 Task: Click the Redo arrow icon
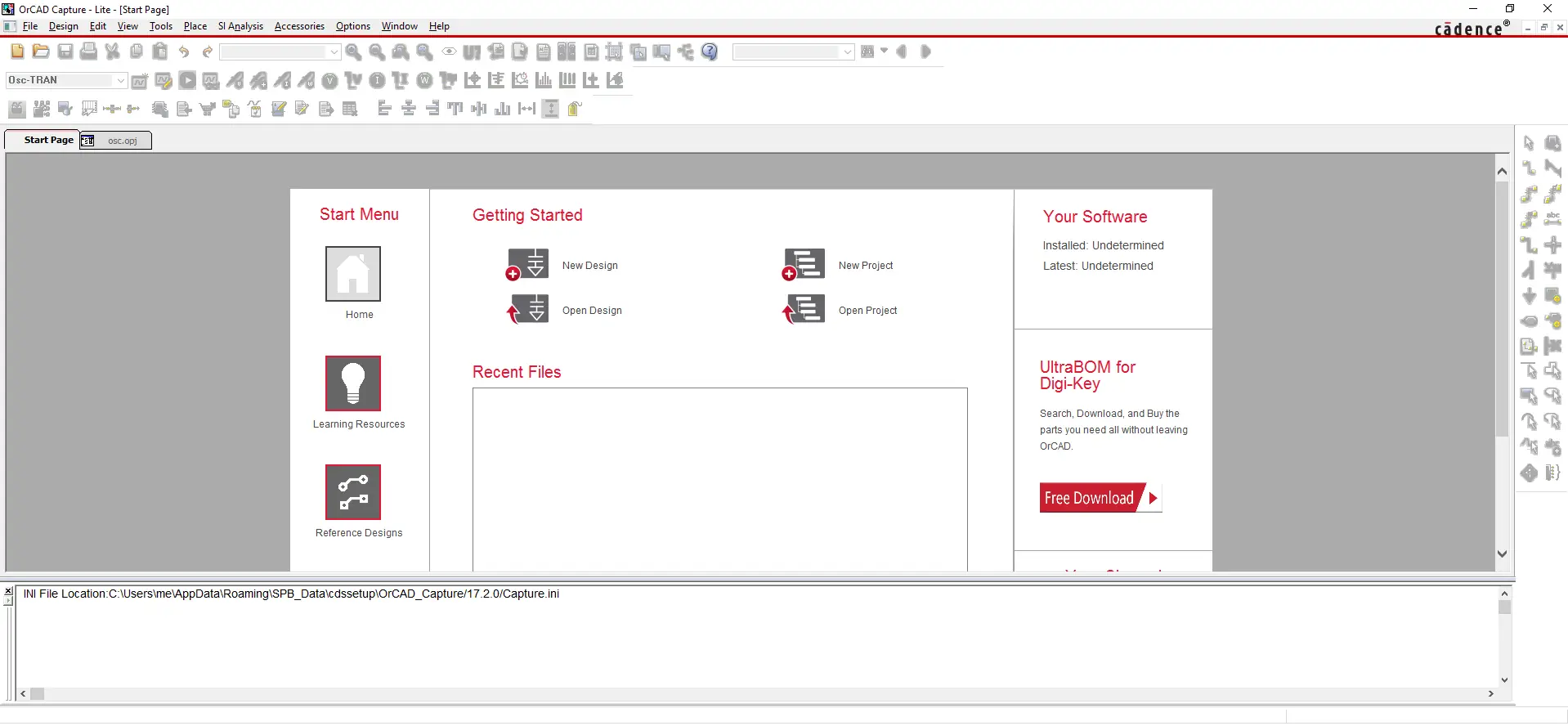[x=208, y=52]
